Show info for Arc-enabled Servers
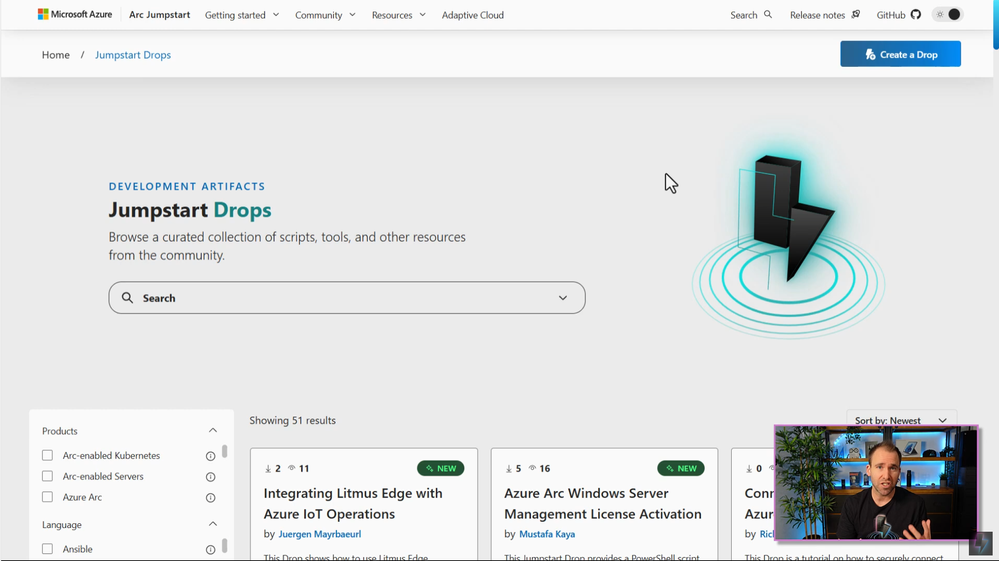This screenshot has height=561, width=999. (x=210, y=477)
